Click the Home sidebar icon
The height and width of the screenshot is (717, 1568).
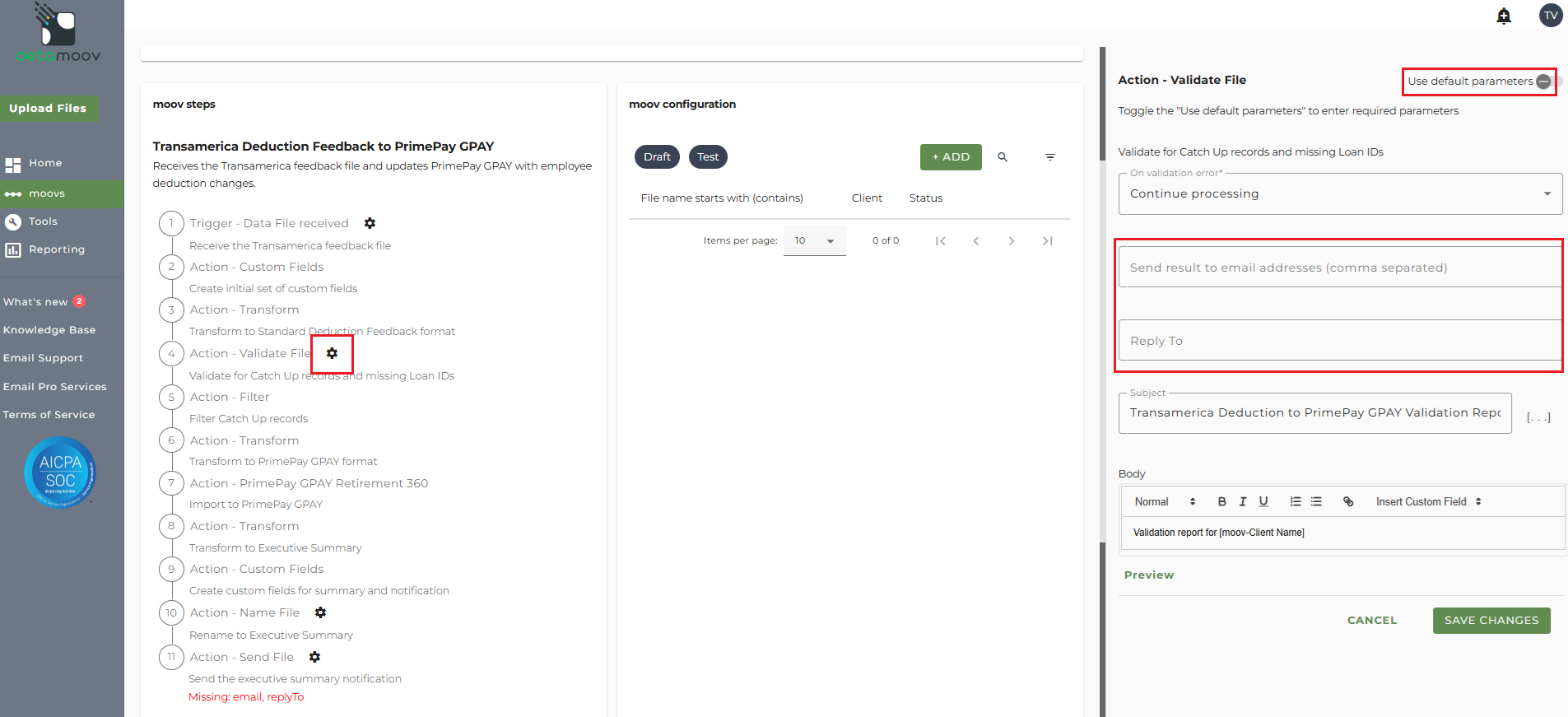click(13, 165)
